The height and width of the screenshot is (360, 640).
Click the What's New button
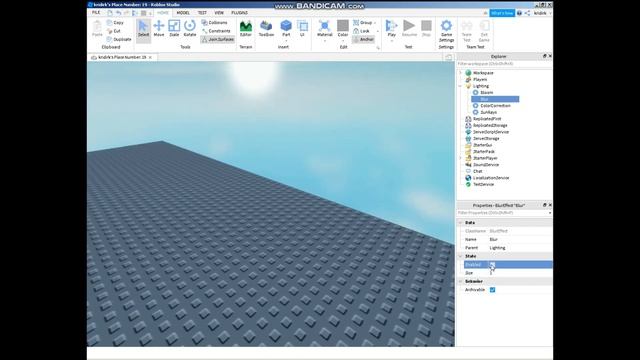pos(502,13)
